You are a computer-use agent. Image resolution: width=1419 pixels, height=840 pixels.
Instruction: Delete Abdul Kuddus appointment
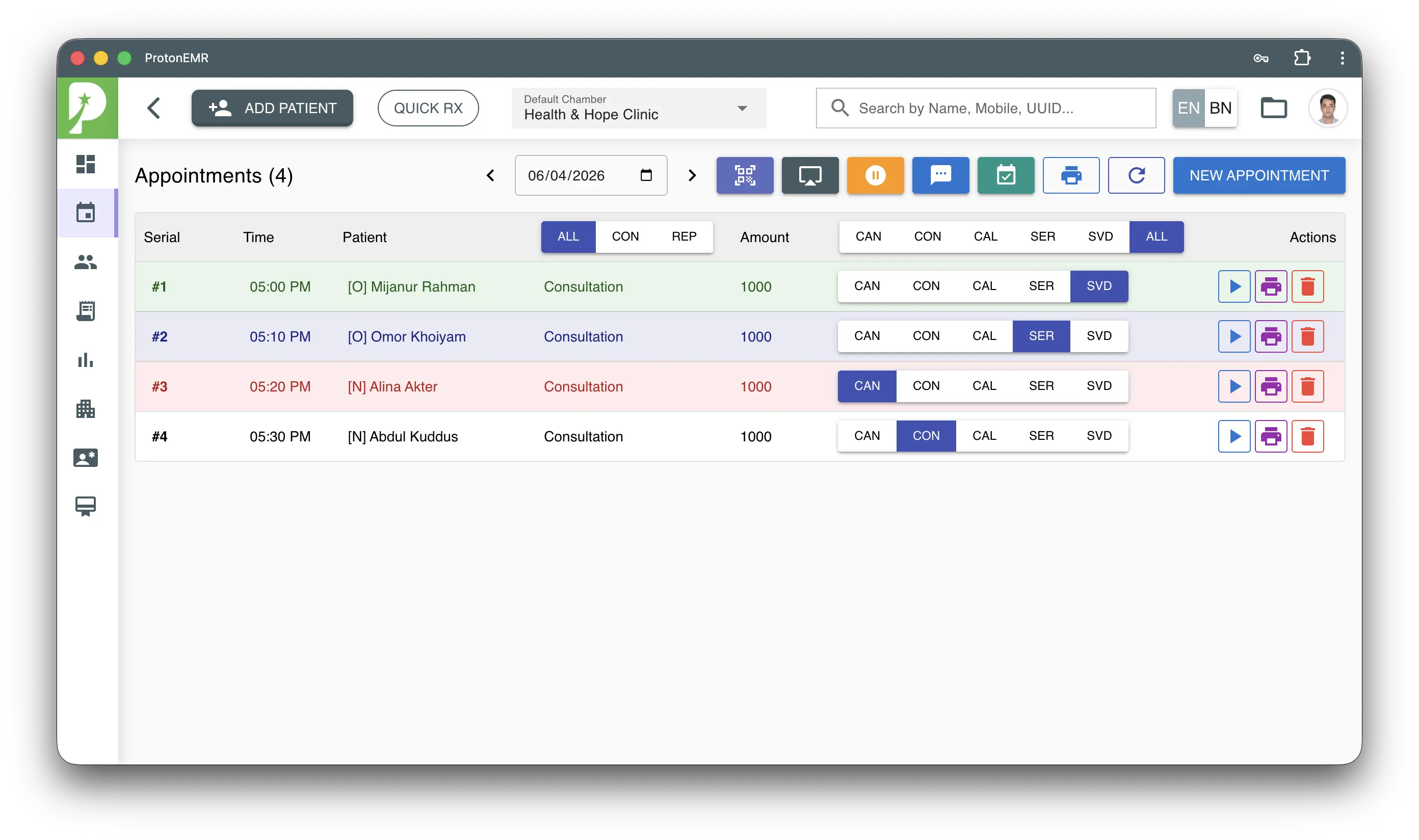(x=1307, y=436)
